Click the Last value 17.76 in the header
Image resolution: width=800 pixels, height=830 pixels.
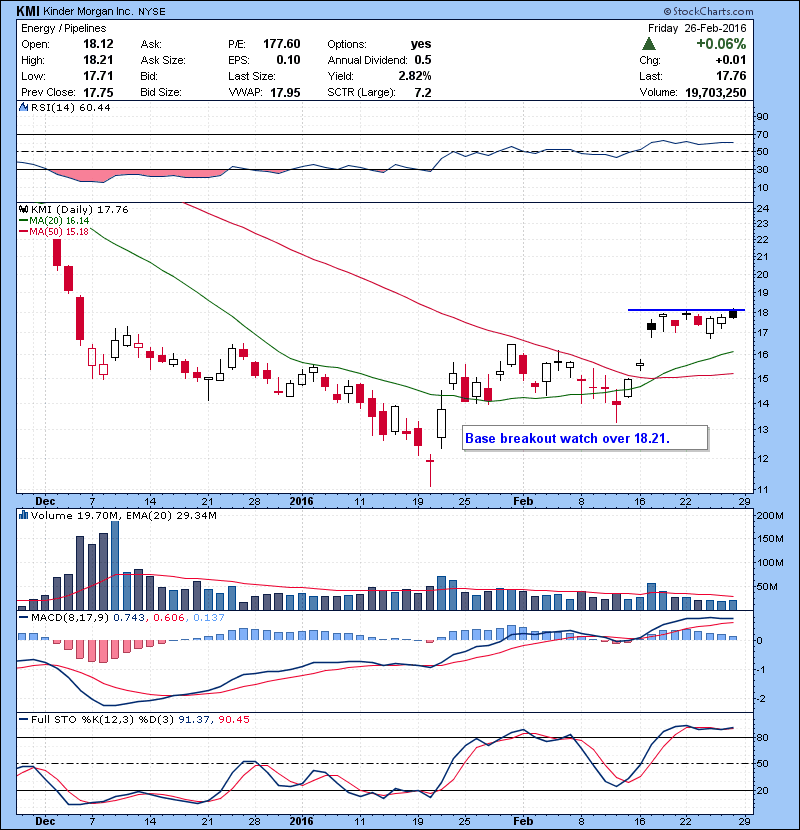[x=731, y=76]
